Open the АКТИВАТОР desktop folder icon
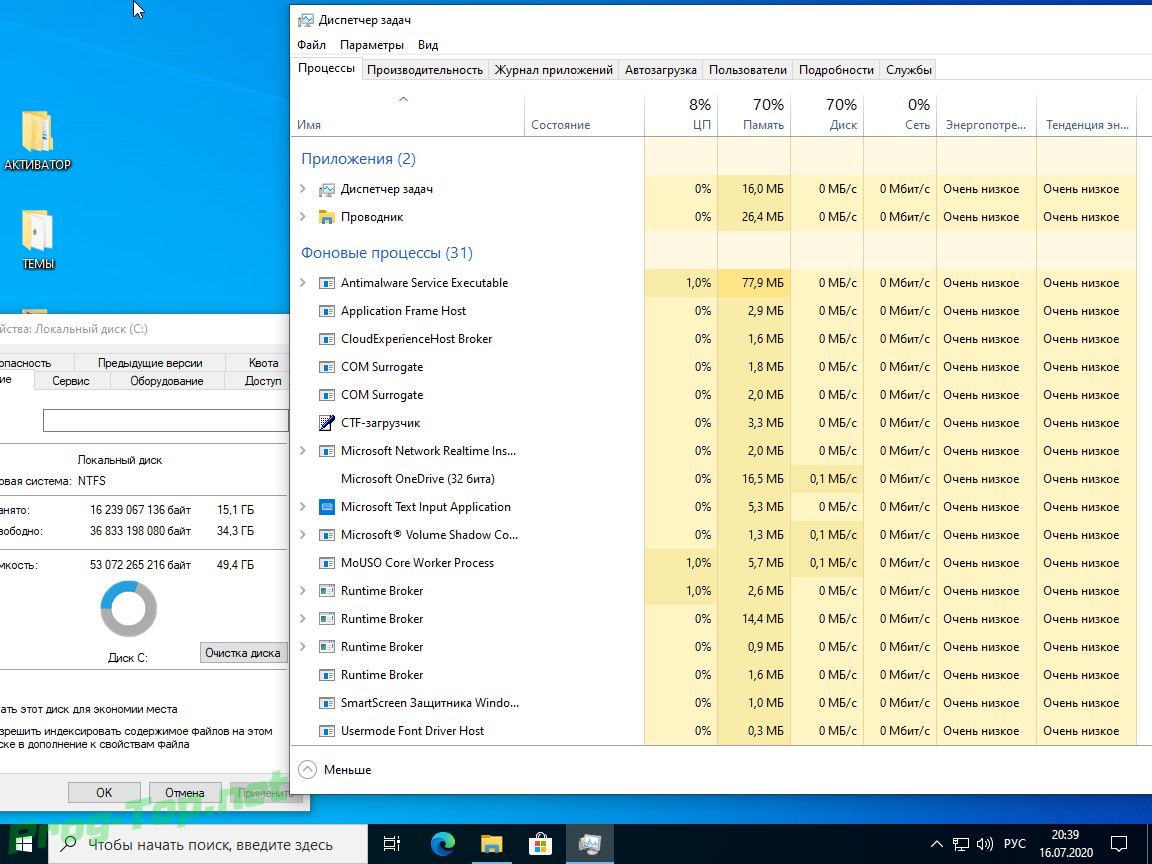The width and height of the screenshot is (1152, 864). pos(37,133)
